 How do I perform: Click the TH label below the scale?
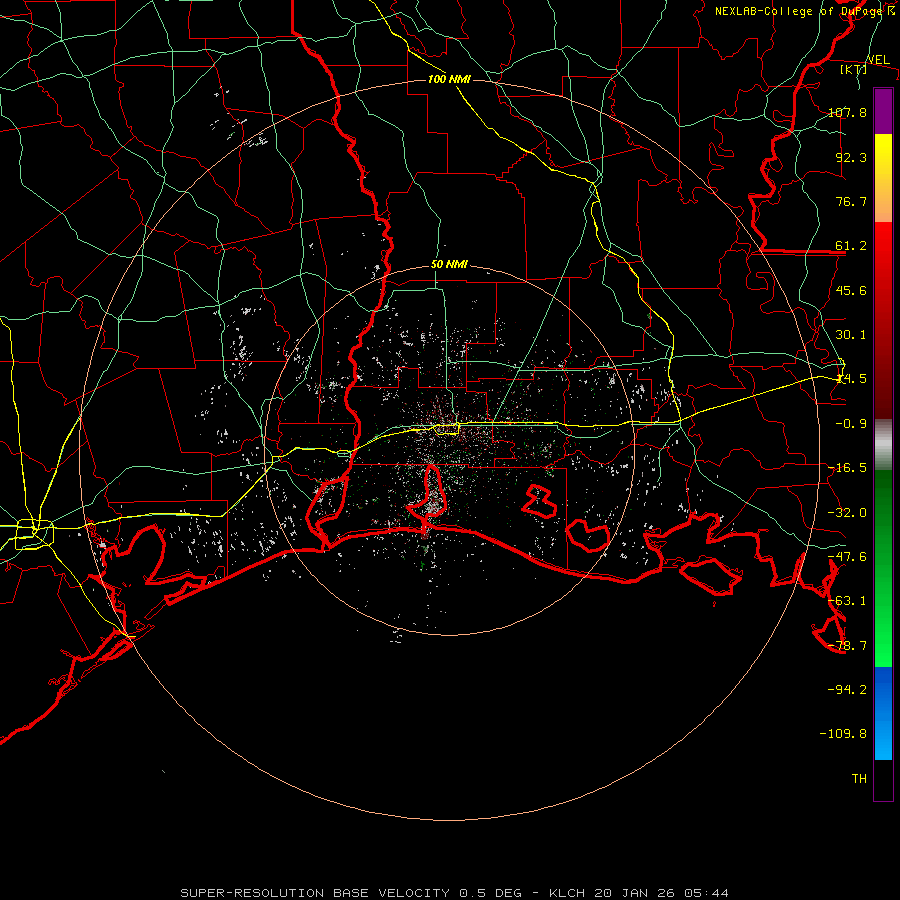tap(859, 779)
